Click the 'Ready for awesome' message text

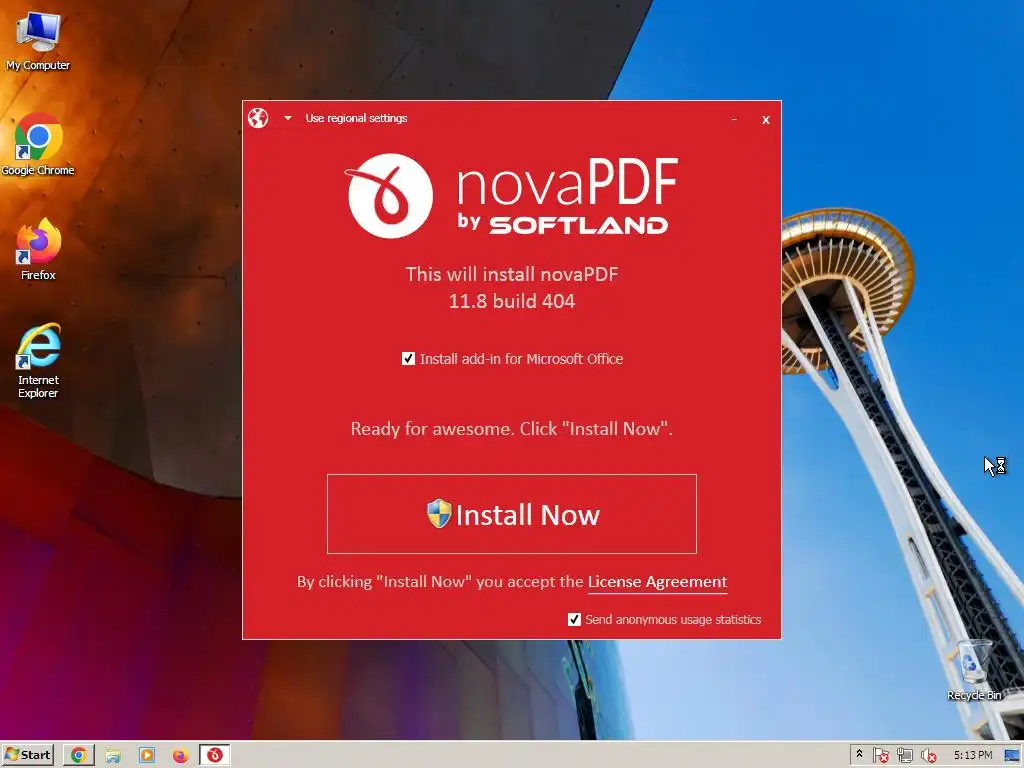pyautogui.click(x=511, y=429)
